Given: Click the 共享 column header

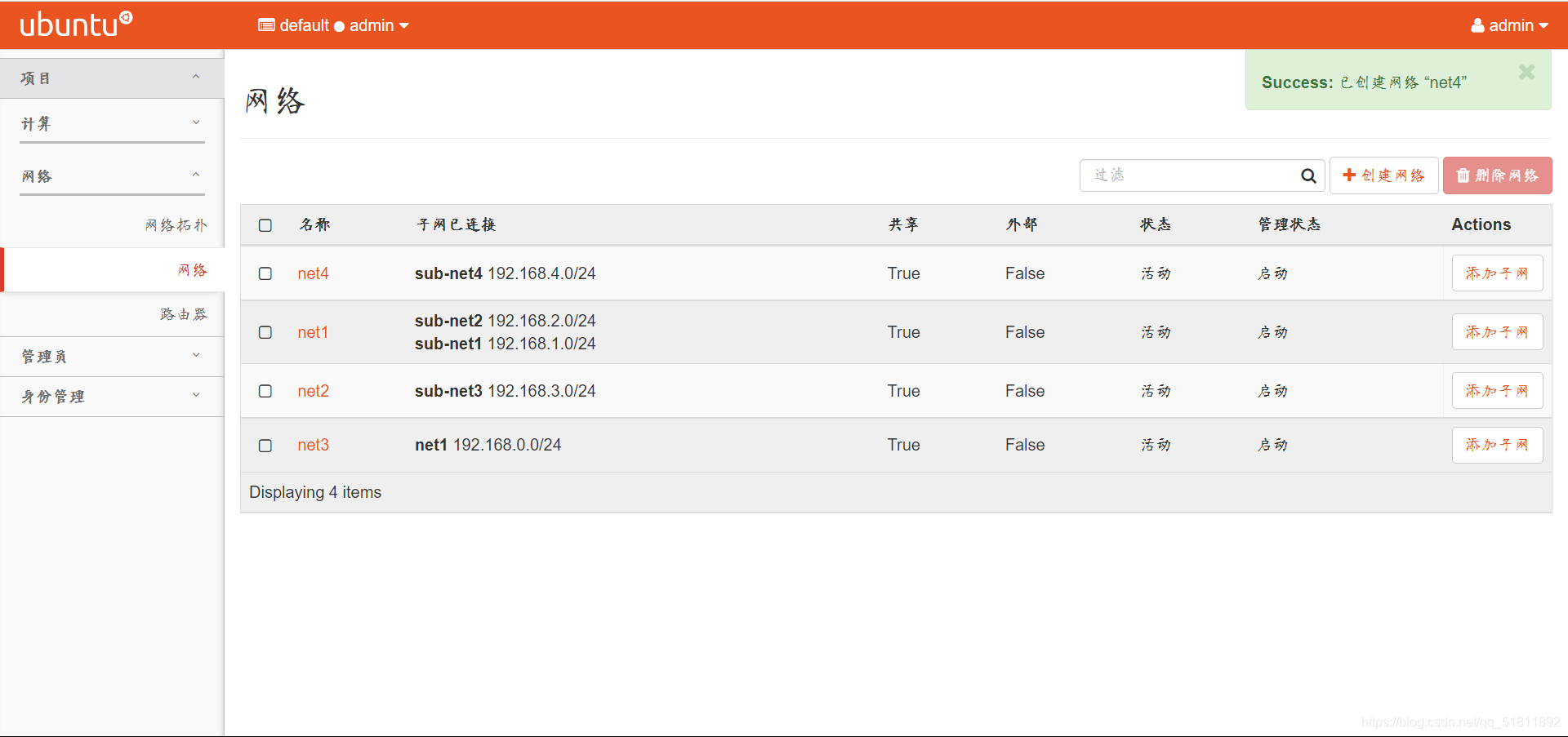Looking at the screenshot, I should tap(904, 224).
